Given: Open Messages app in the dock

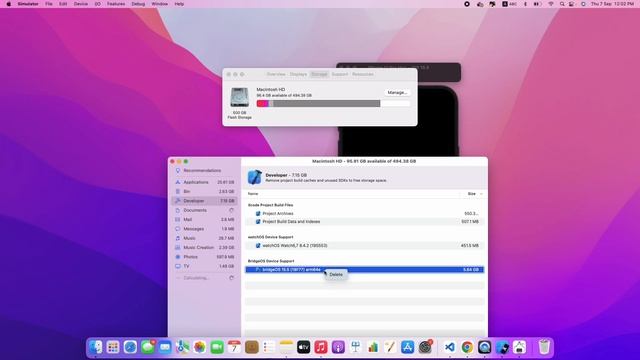Looking at the screenshot, I should [x=148, y=347].
